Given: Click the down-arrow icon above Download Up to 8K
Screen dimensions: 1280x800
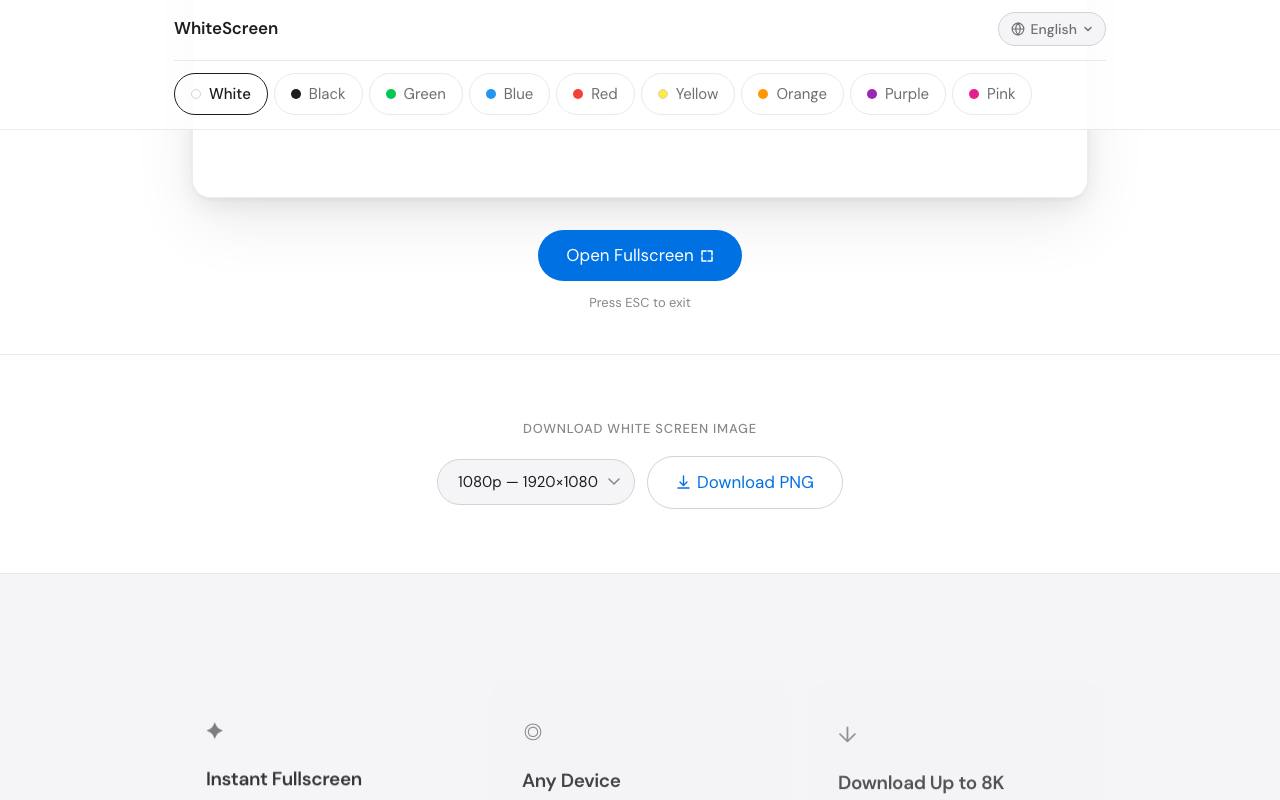Looking at the screenshot, I should (847, 734).
